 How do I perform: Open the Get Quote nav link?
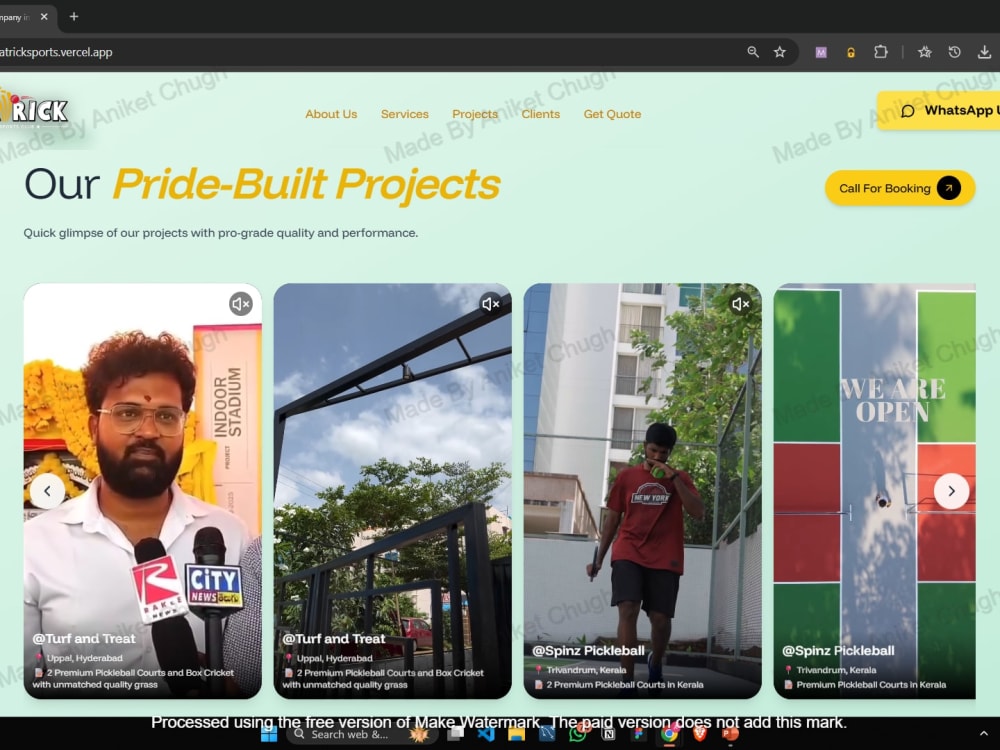pyautogui.click(x=612, y=114)
